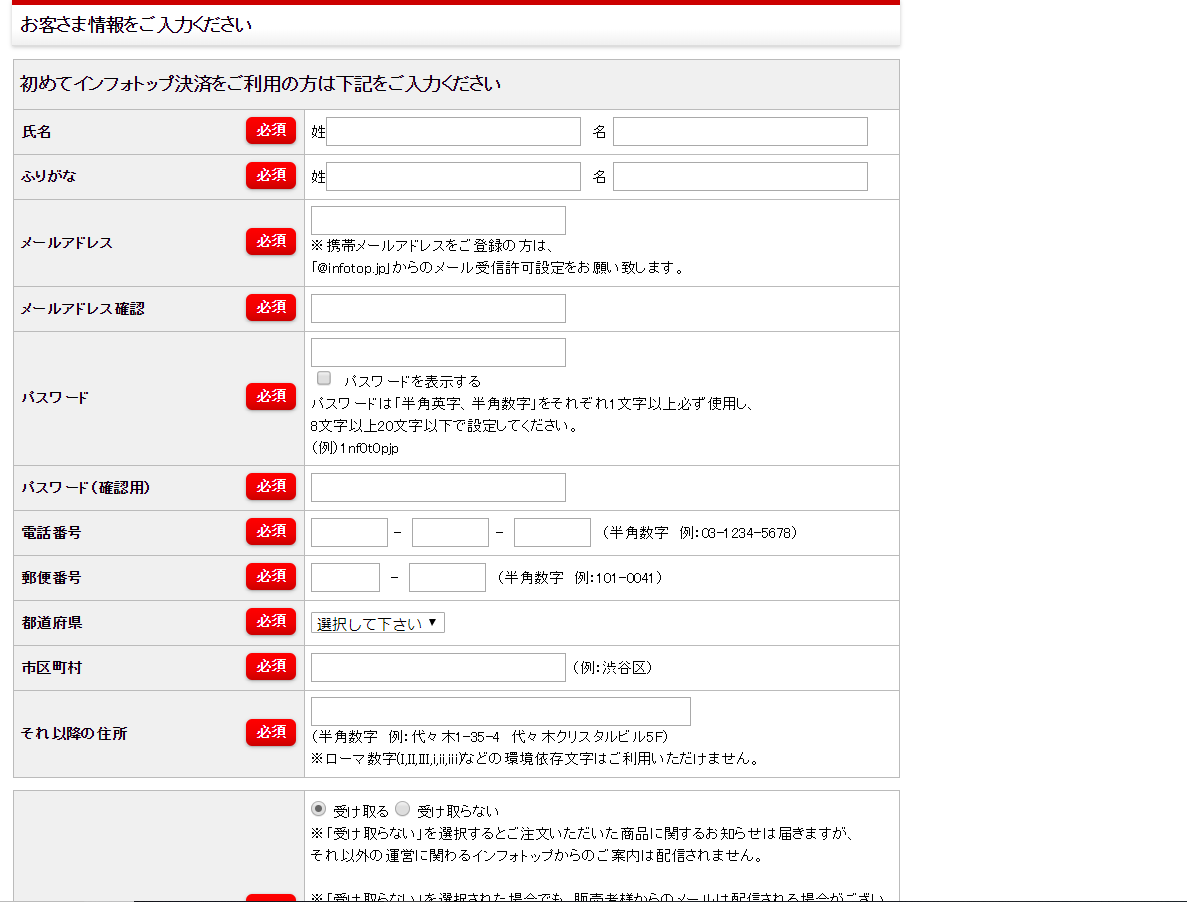Click the 必須 badge in the それ以降の住所 row

(271, 732)
